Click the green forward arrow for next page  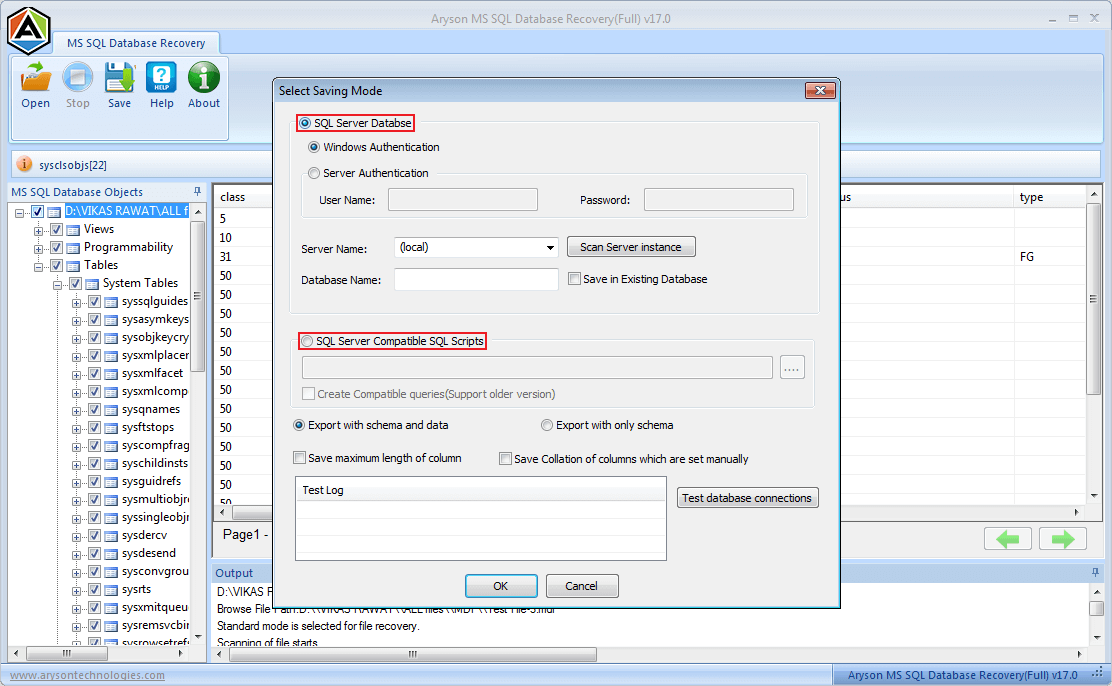1062,538
